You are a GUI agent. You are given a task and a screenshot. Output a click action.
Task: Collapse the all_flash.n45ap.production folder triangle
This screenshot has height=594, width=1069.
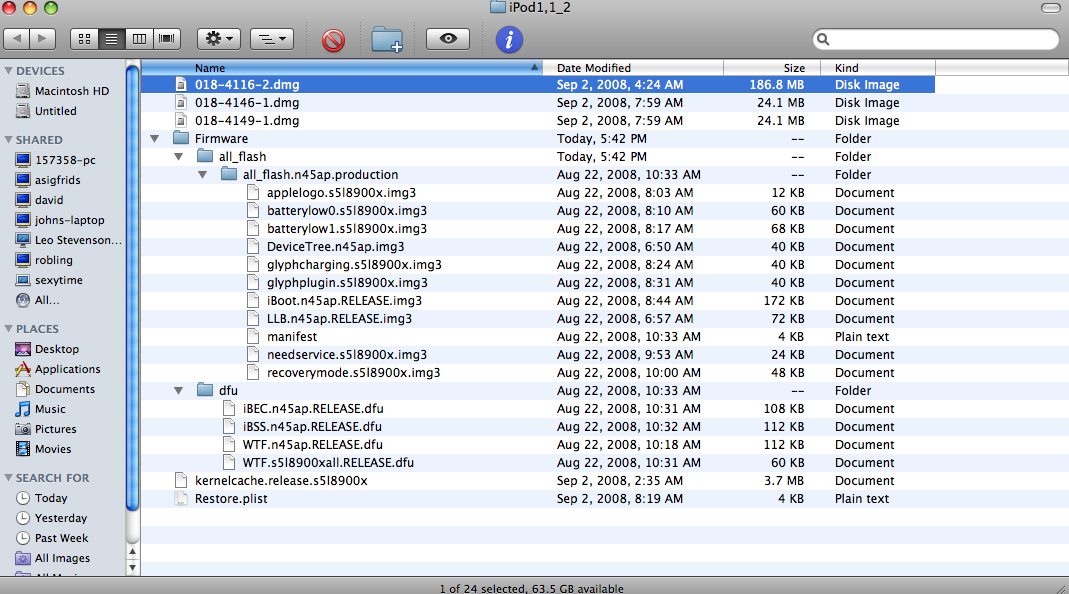tap(202, 175)
